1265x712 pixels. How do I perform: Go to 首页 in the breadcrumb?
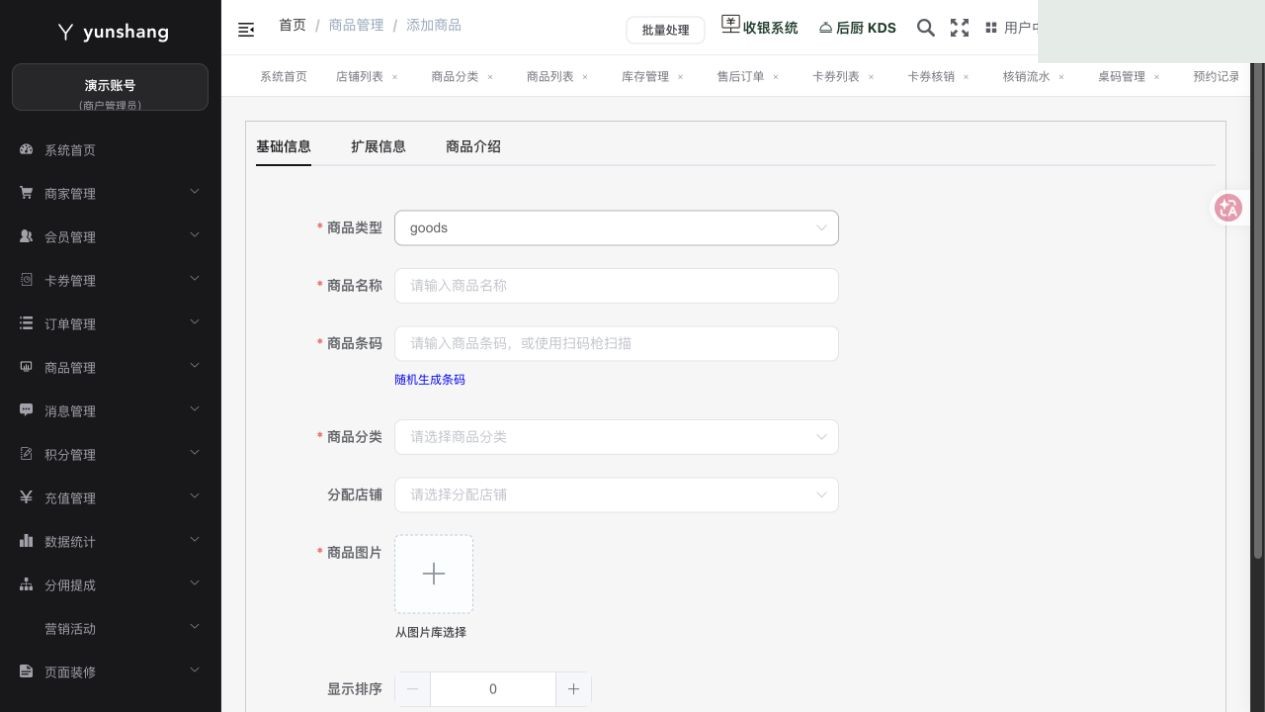click(292, 25)
